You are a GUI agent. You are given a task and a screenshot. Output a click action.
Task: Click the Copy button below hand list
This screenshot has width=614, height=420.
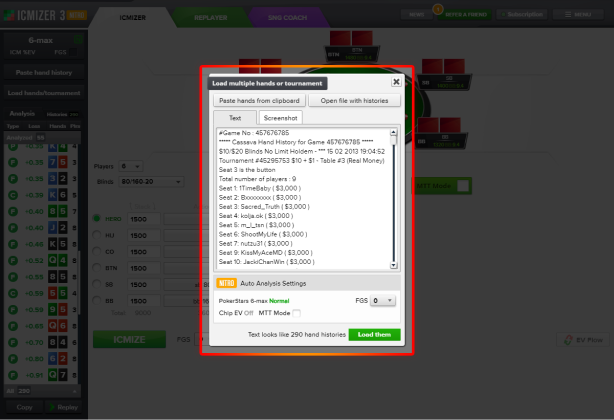pyautogui.click(x=24, y=407)
